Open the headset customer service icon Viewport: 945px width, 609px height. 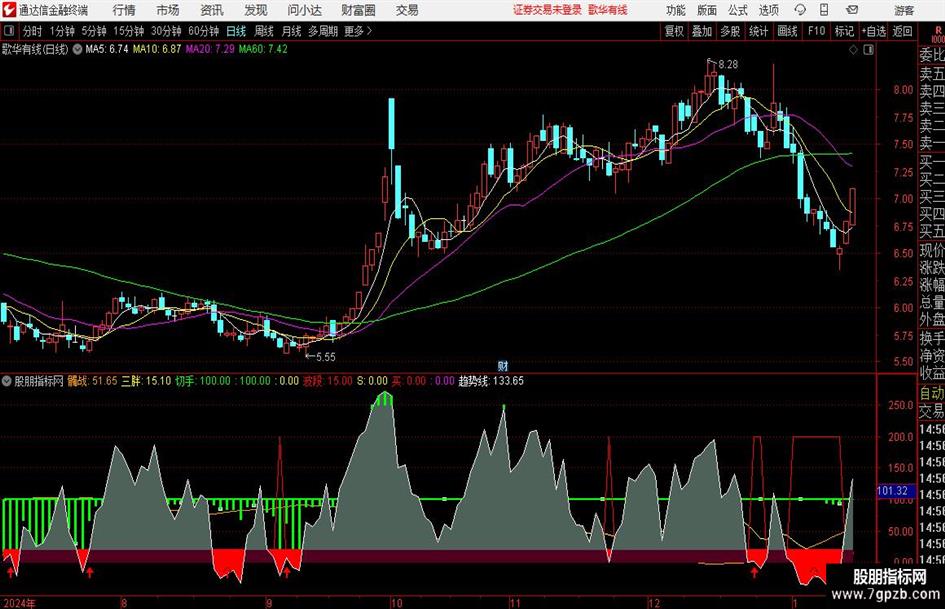800,10
